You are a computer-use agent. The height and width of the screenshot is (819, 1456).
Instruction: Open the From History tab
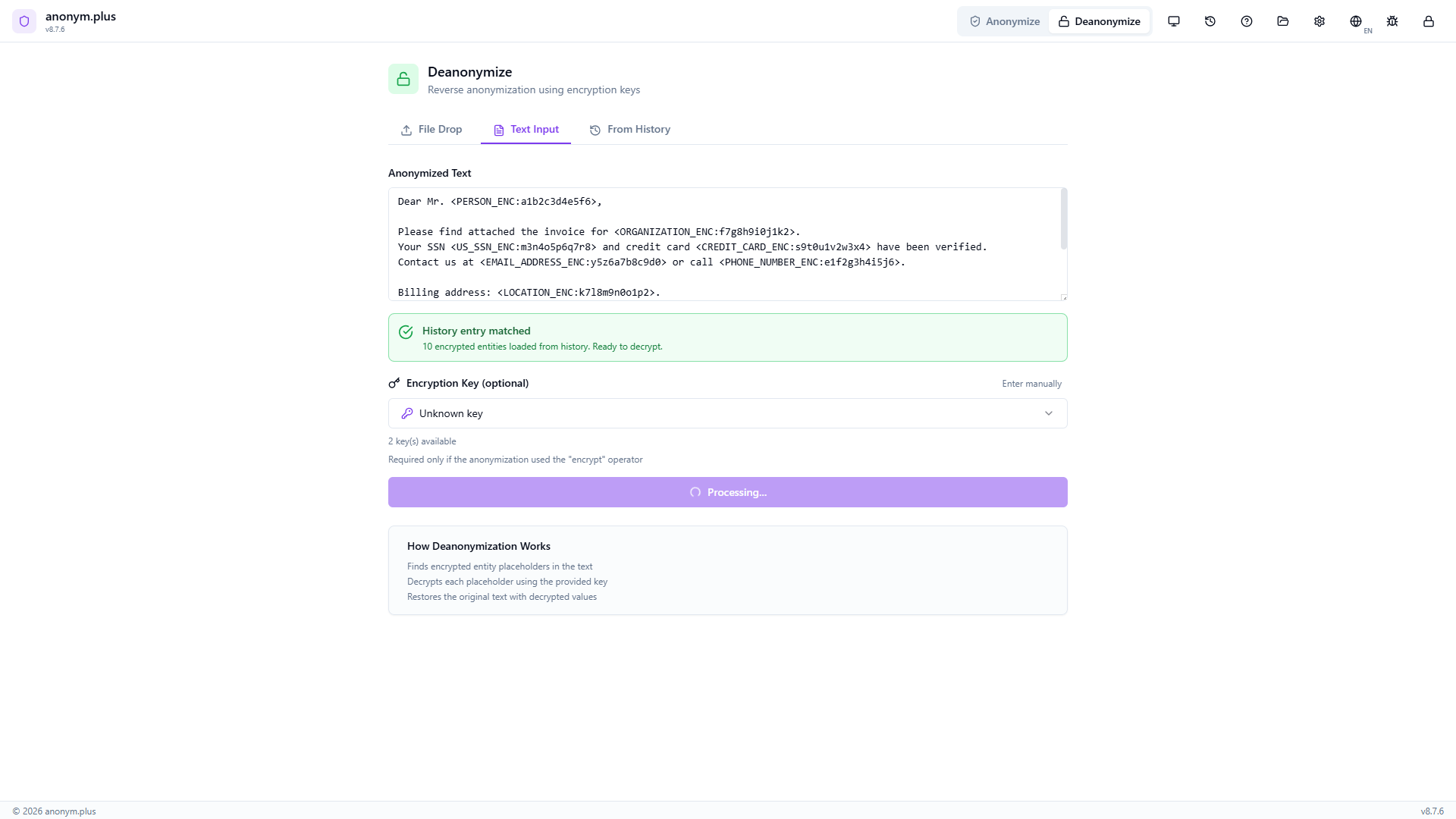click(630, 130)
